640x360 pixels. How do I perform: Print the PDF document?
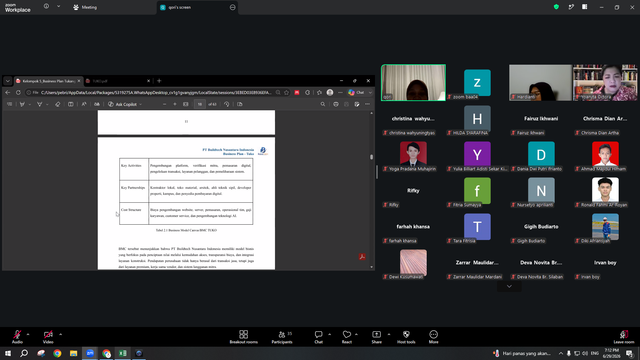(x=336, y=104)
